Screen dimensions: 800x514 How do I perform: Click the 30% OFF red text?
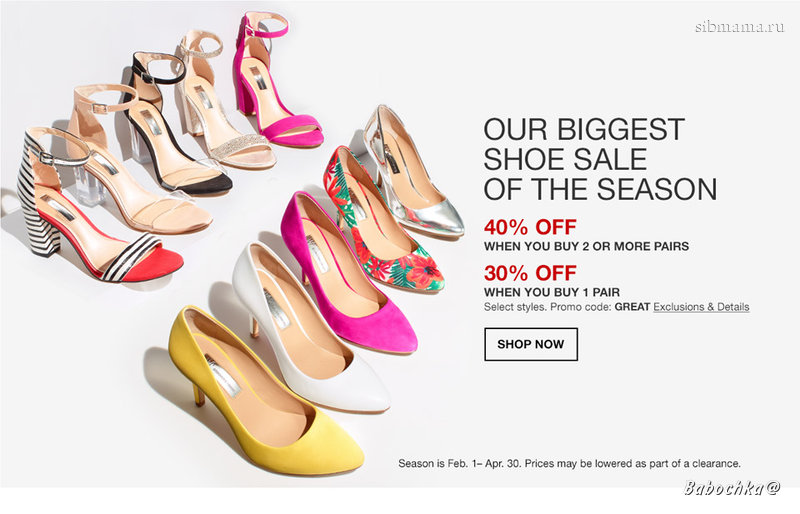(530, 273)
